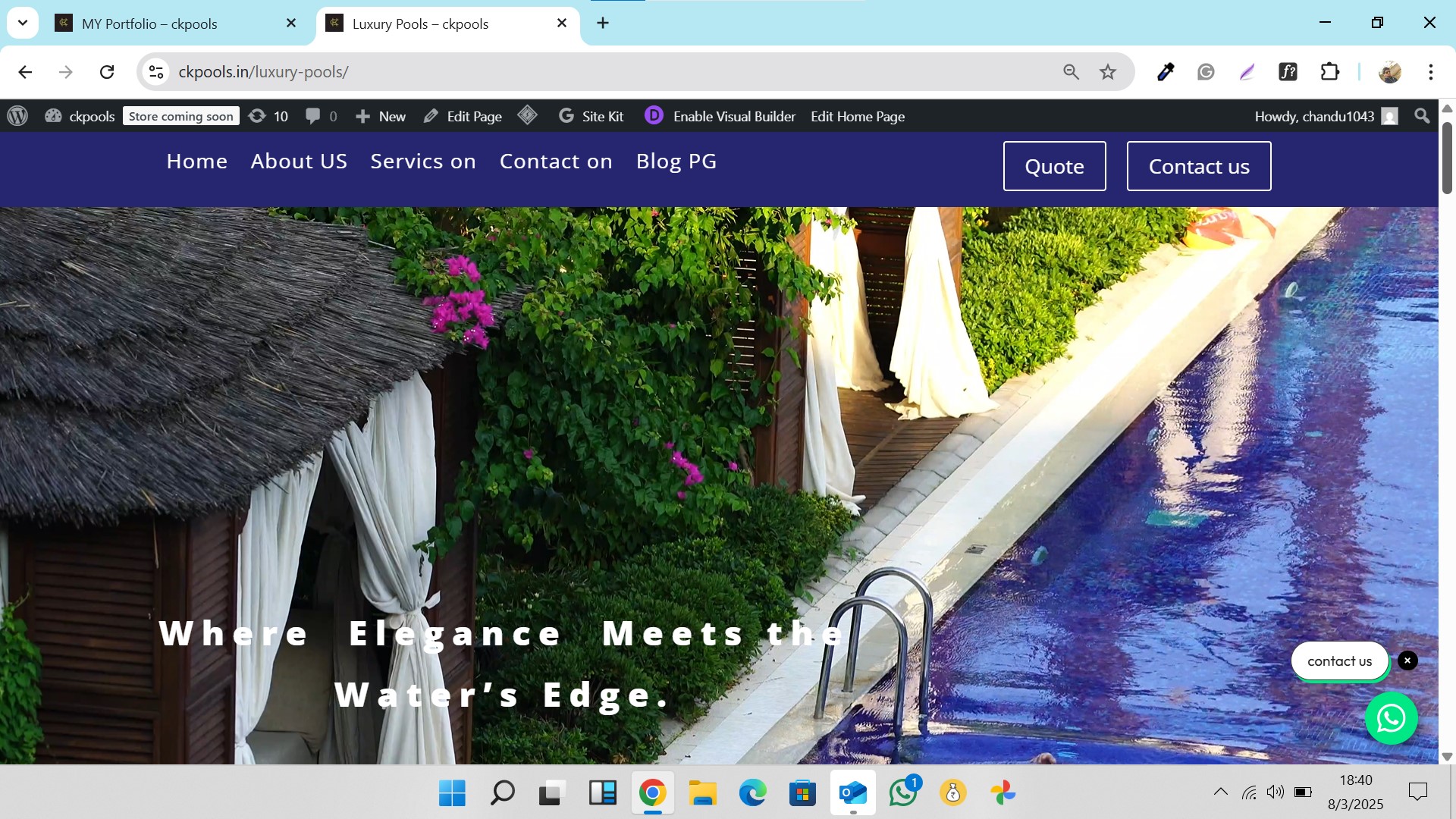Click the WordPress logo icon in admin bar

click(17, 116)
